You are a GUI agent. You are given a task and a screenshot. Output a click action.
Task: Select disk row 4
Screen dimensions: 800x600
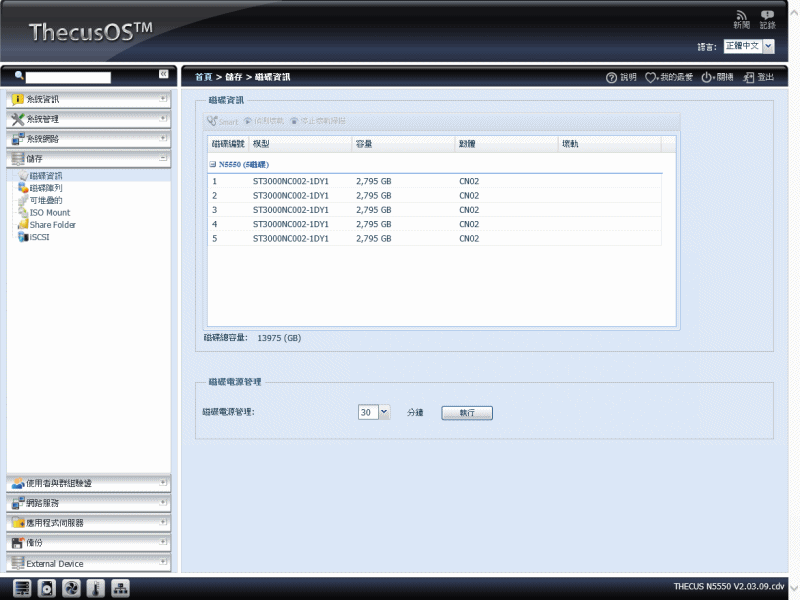point(435,224)
